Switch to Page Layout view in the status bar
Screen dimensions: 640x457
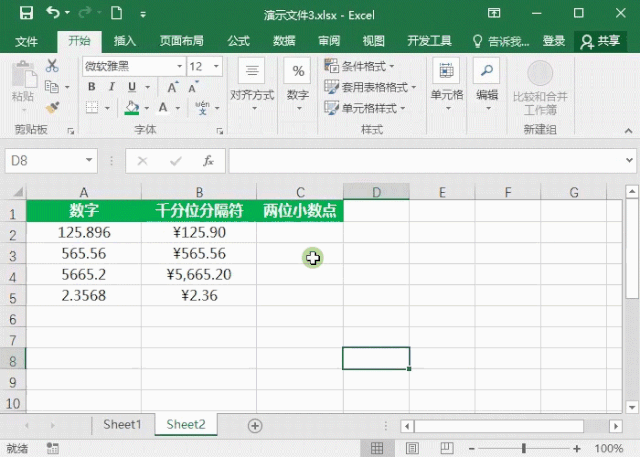pyautogui.click(x=412, y=448)
